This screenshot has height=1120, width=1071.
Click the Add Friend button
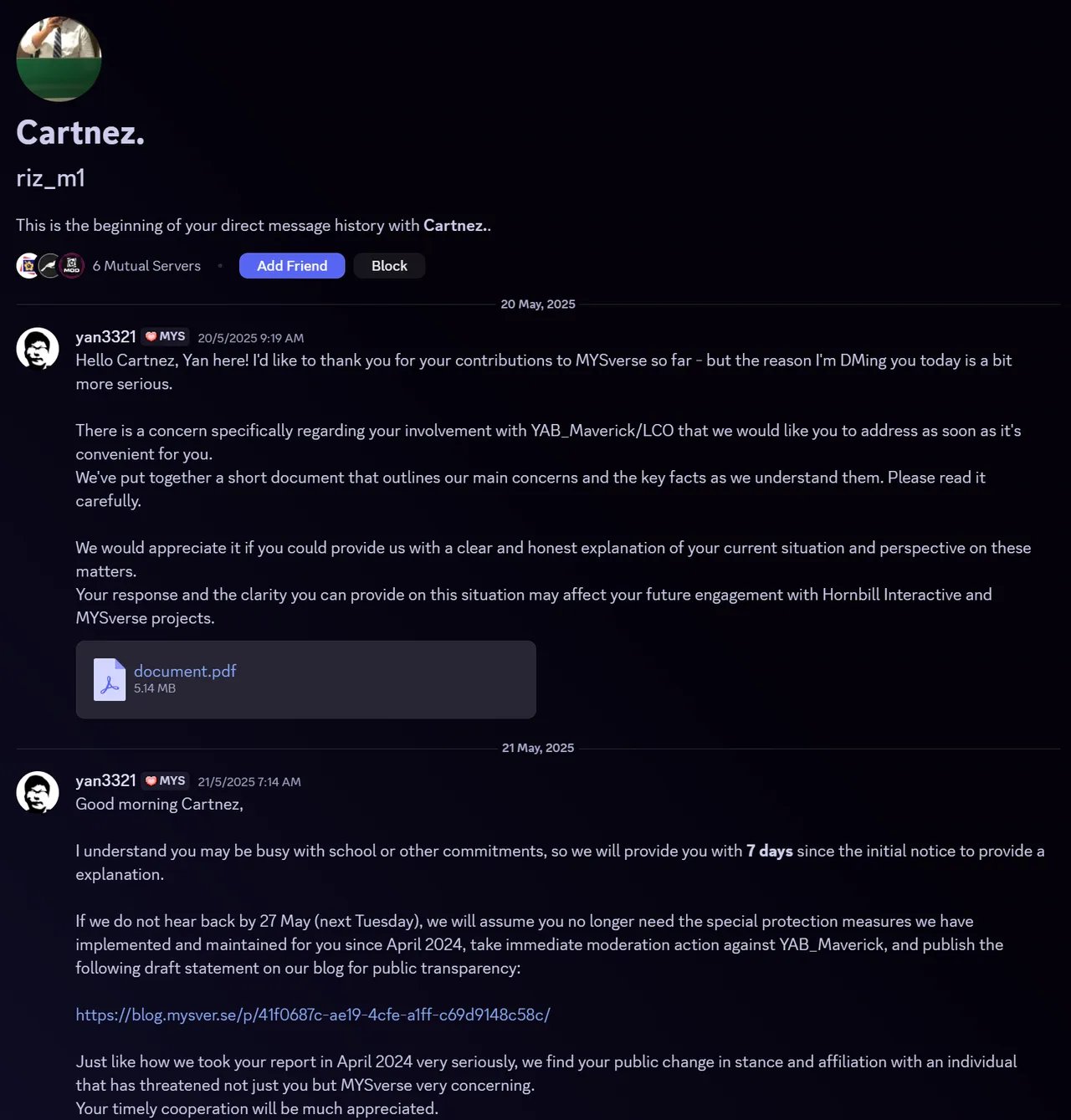pyautogui.click(x=292, y=266)
